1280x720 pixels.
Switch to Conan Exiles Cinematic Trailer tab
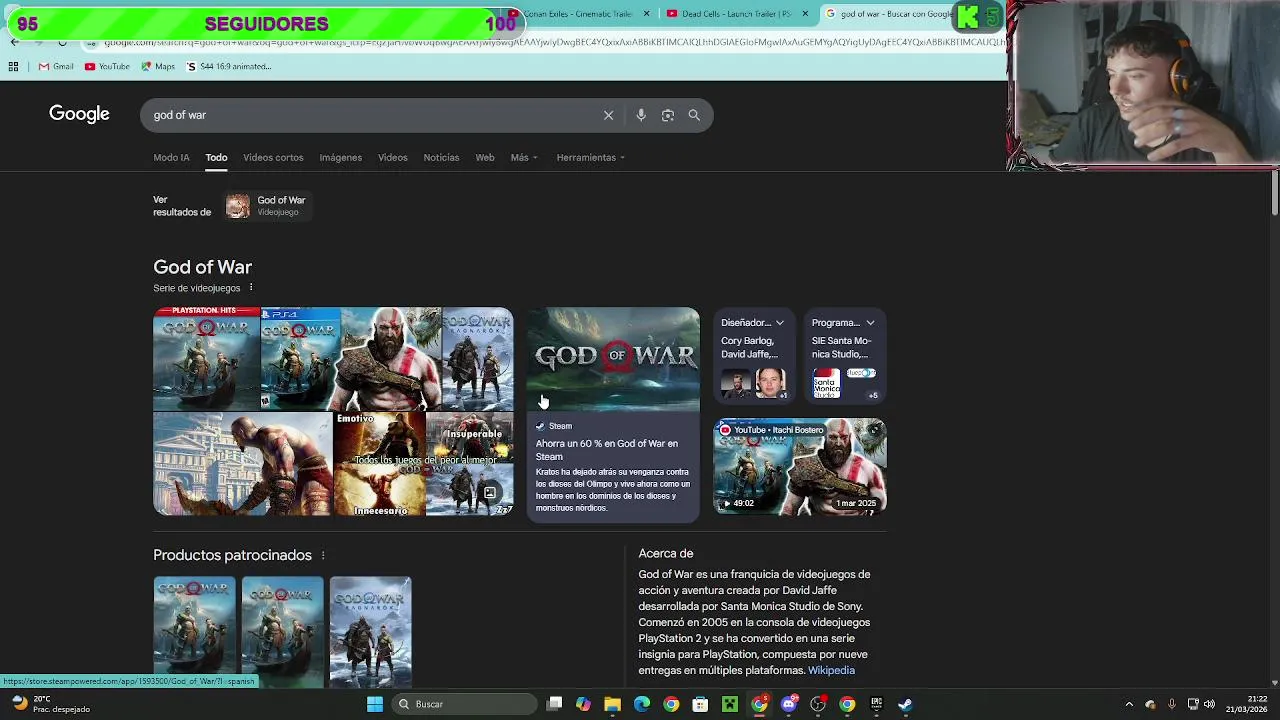pos(577,14)
